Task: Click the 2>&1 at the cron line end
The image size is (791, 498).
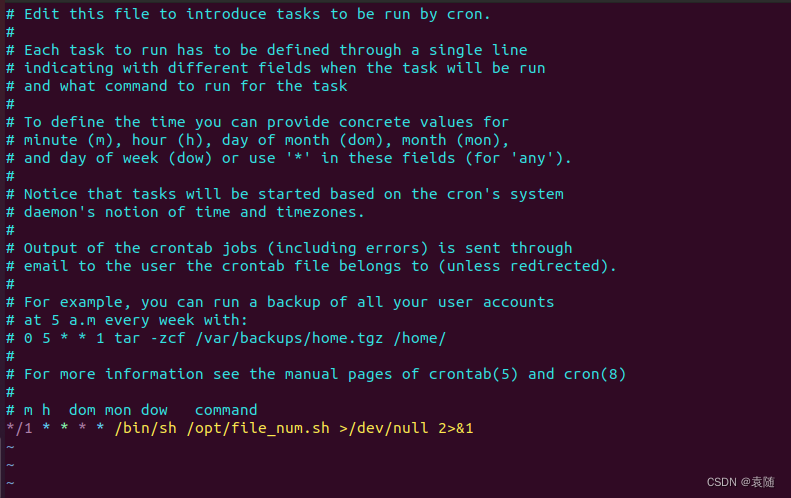Action: 456,428
